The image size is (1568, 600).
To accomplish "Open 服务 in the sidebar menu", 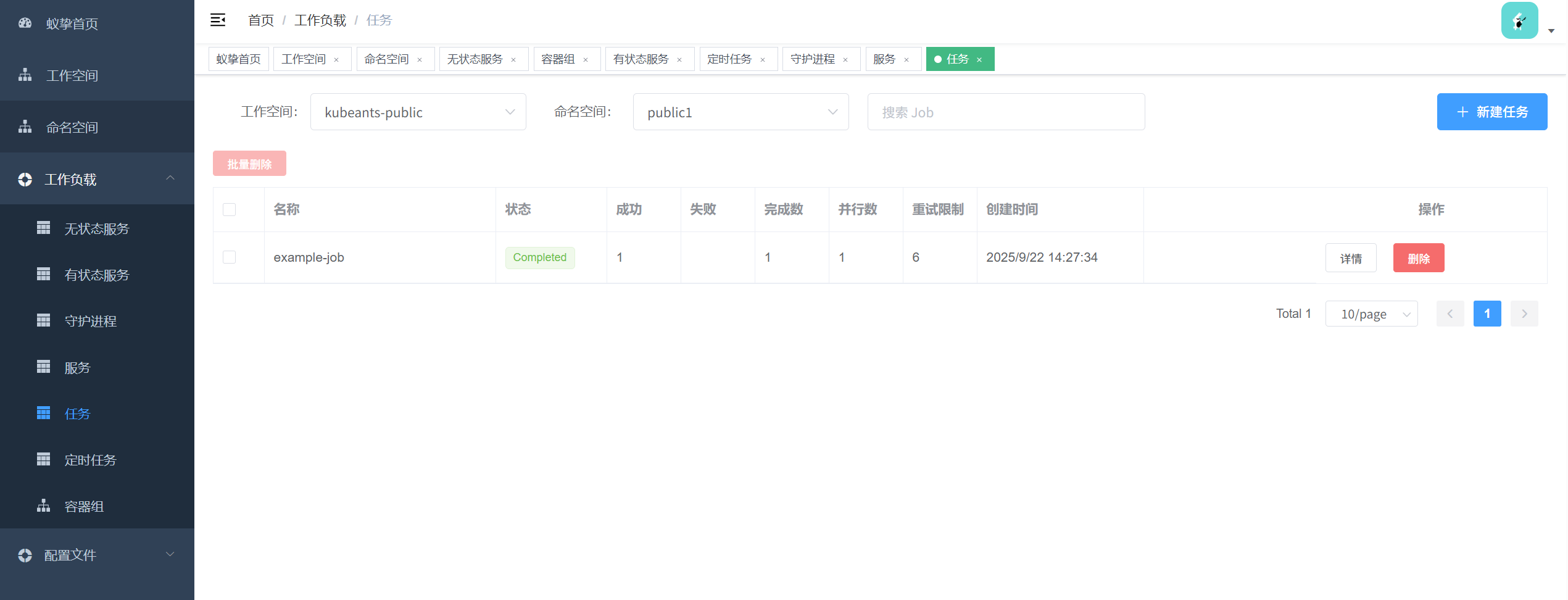I will coord(77,368).
